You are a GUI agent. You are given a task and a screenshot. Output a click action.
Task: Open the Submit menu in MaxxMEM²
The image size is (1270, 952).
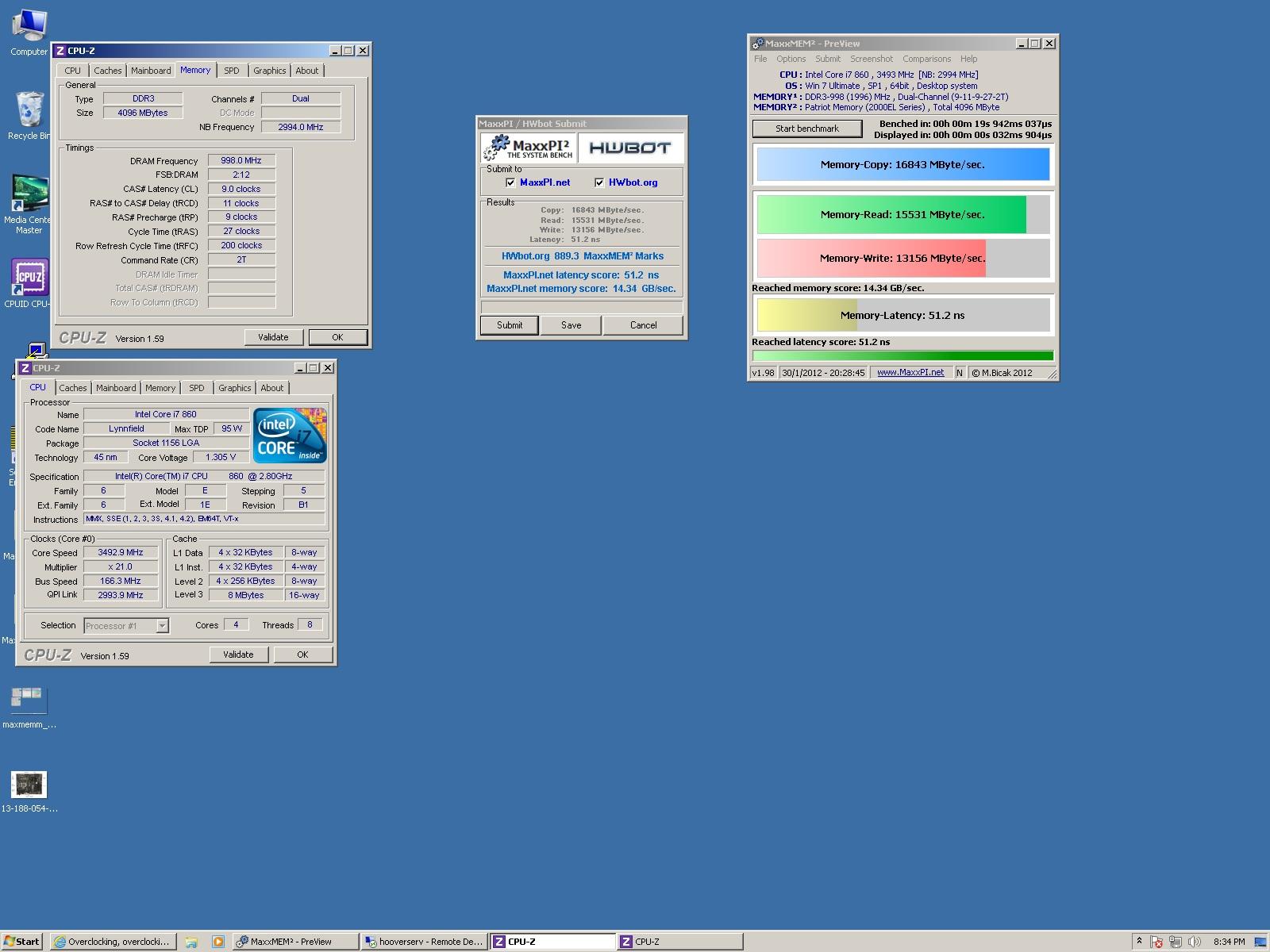(x=828, y=59)
